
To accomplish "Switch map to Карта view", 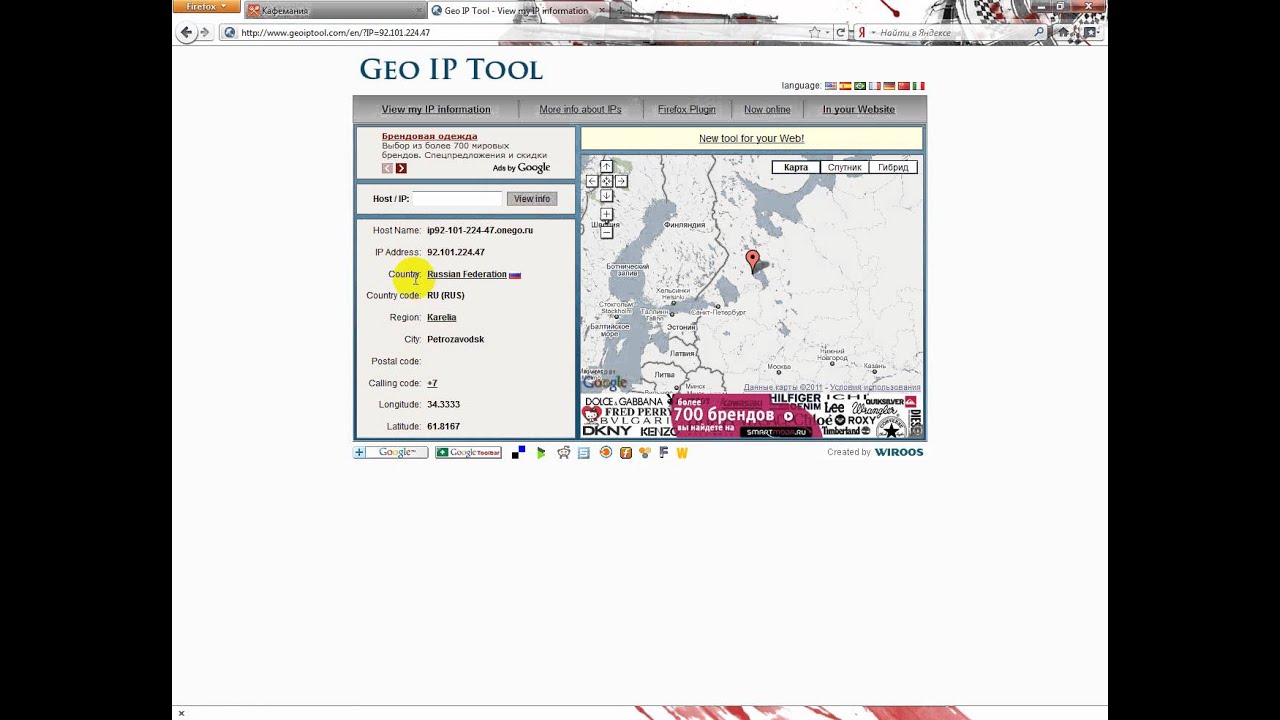I will coord(796,167).
